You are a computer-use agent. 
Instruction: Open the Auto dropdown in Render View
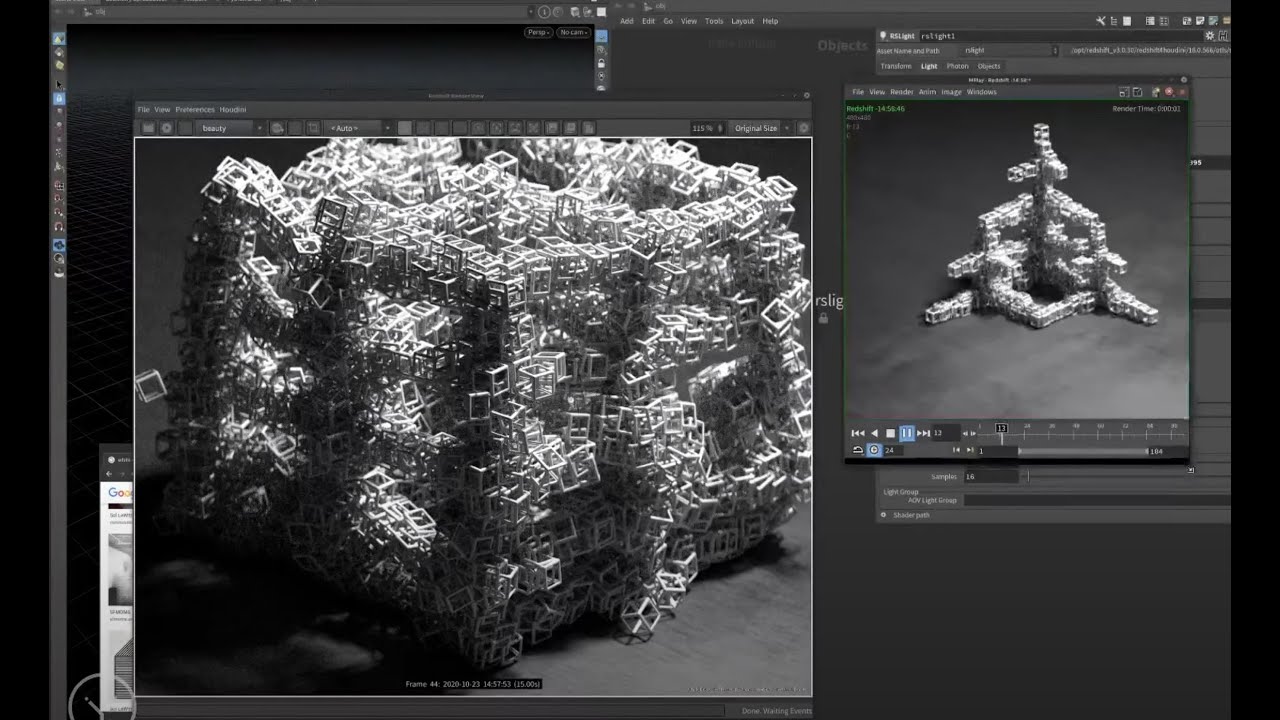coord(360,128)
